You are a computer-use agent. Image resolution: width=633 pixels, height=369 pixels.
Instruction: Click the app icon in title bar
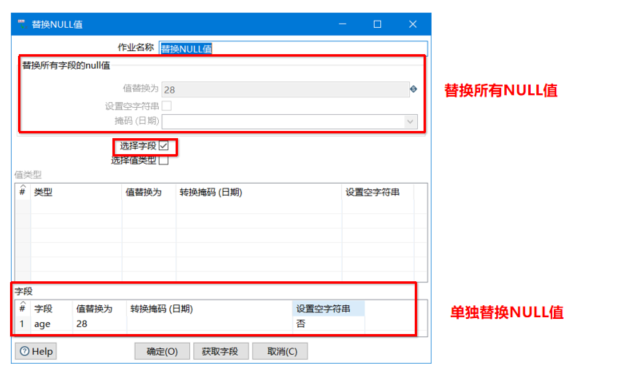(x=22, y=24)
